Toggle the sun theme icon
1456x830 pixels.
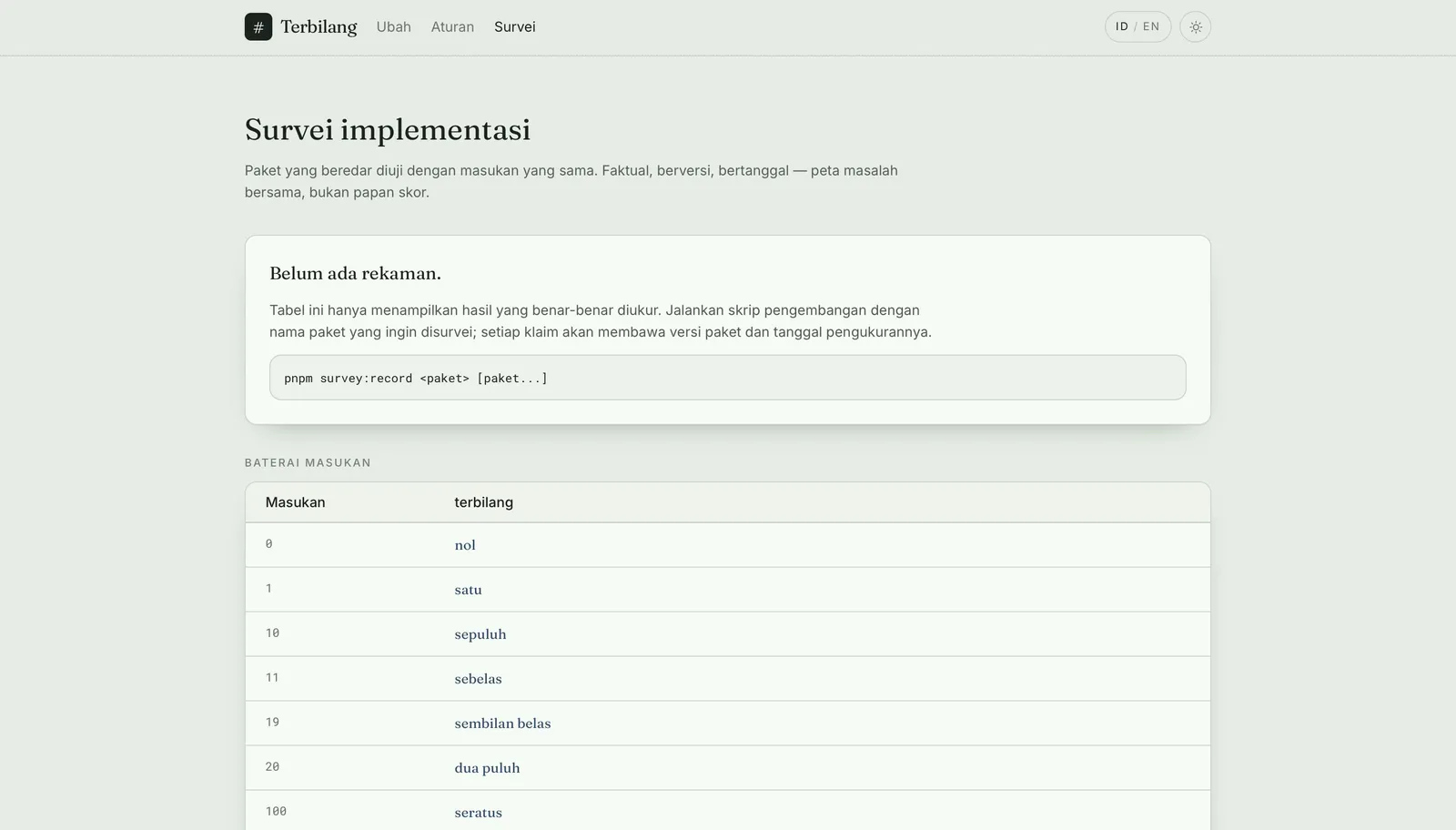pos(1196,27)
